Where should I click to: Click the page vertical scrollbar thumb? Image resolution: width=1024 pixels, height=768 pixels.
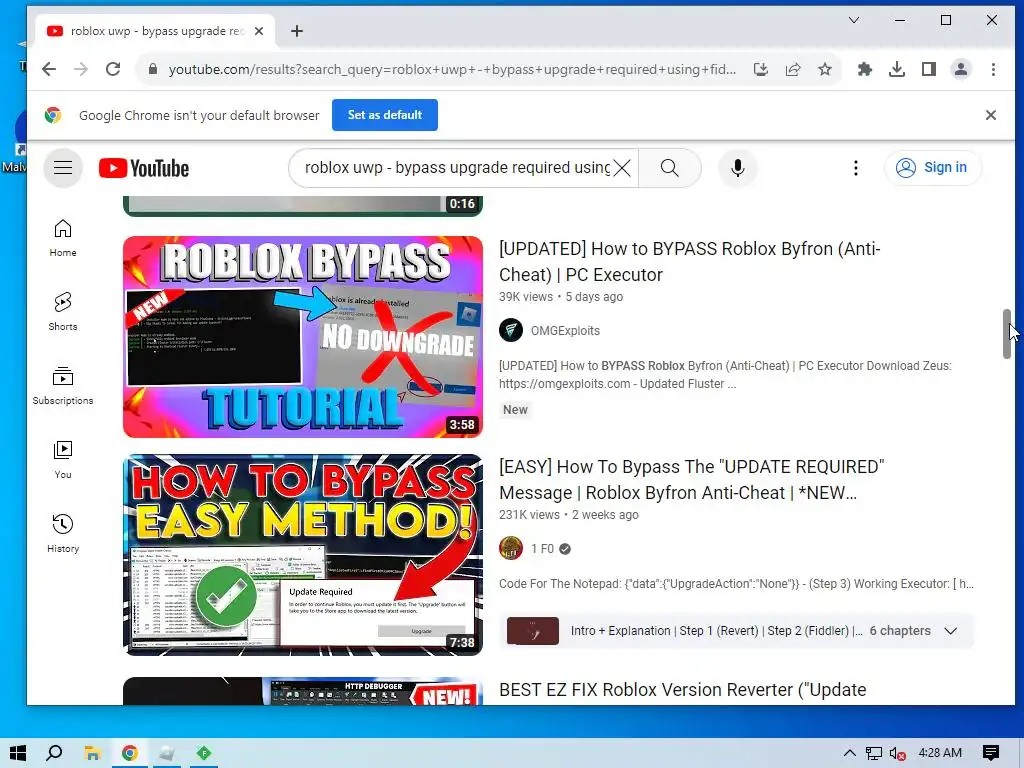pos(1006,334)
